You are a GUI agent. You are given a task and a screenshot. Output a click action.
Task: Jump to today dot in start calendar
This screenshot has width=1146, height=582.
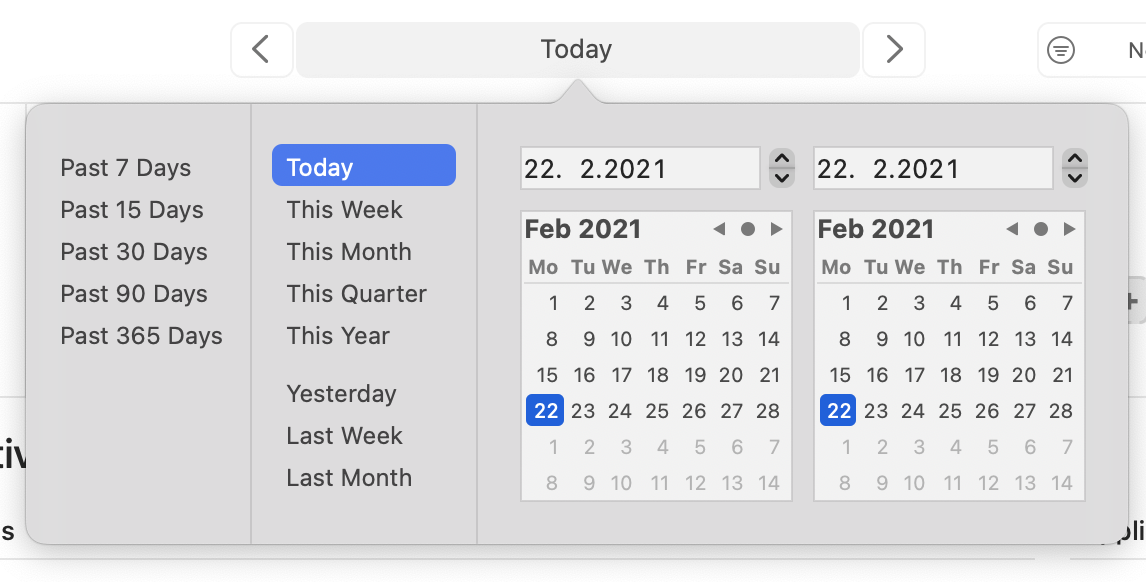click(748, 230)
